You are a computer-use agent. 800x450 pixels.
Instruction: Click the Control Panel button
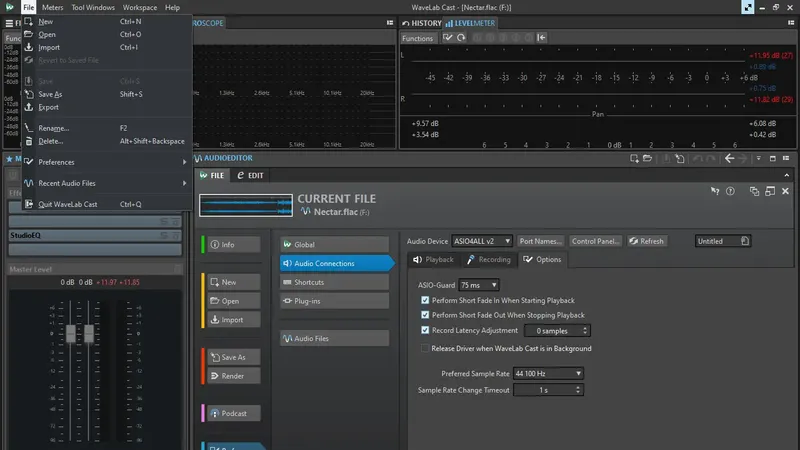tap(595, 241)
